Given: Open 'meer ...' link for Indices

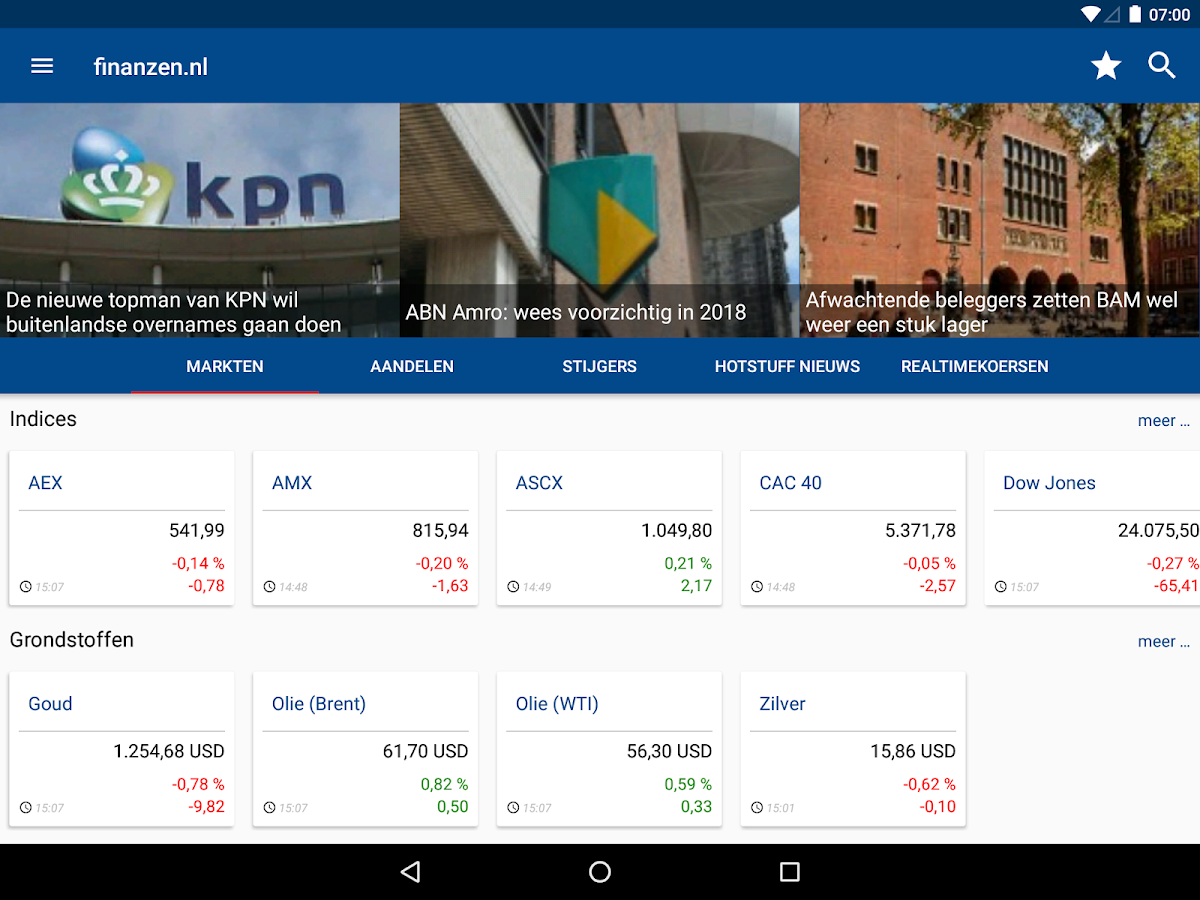Looking at the screenshot, I should point(1164,421).
